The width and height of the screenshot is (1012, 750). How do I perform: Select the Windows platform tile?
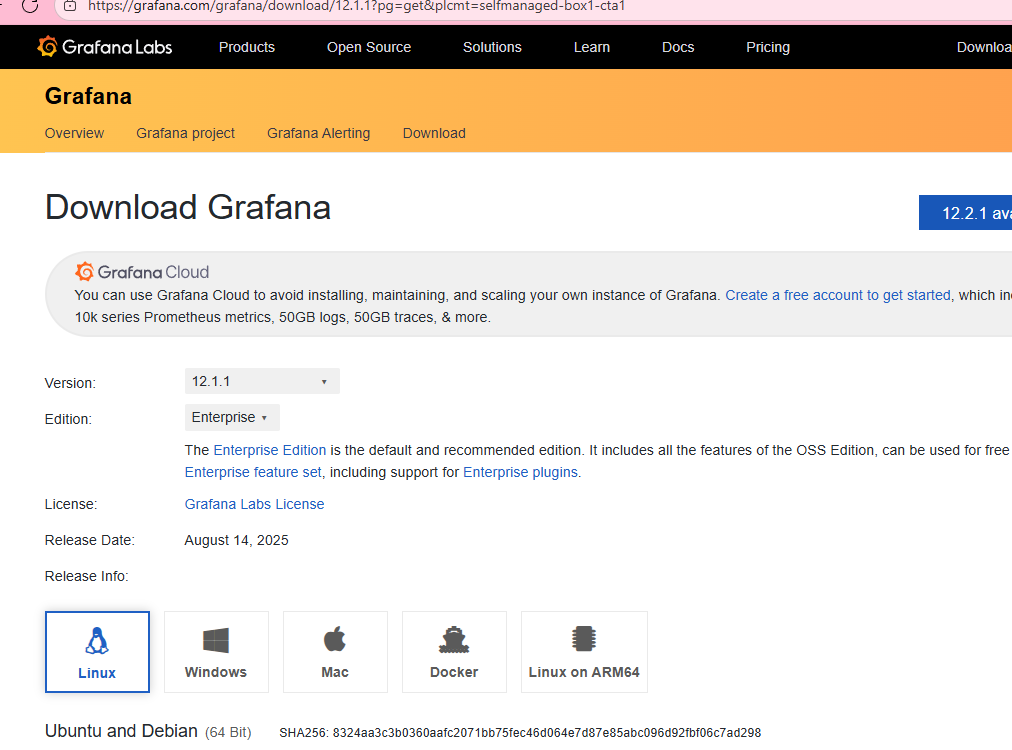(x=216, y=652)
